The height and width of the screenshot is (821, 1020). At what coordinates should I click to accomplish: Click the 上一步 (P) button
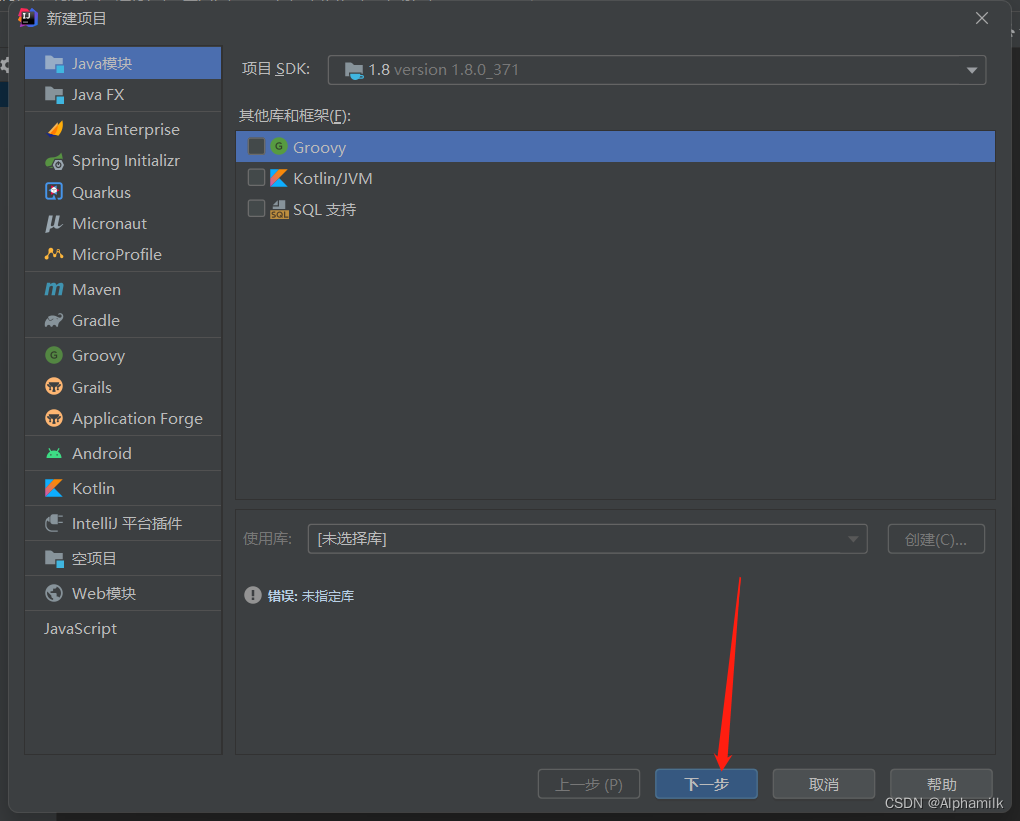click(x=589, y=784)
